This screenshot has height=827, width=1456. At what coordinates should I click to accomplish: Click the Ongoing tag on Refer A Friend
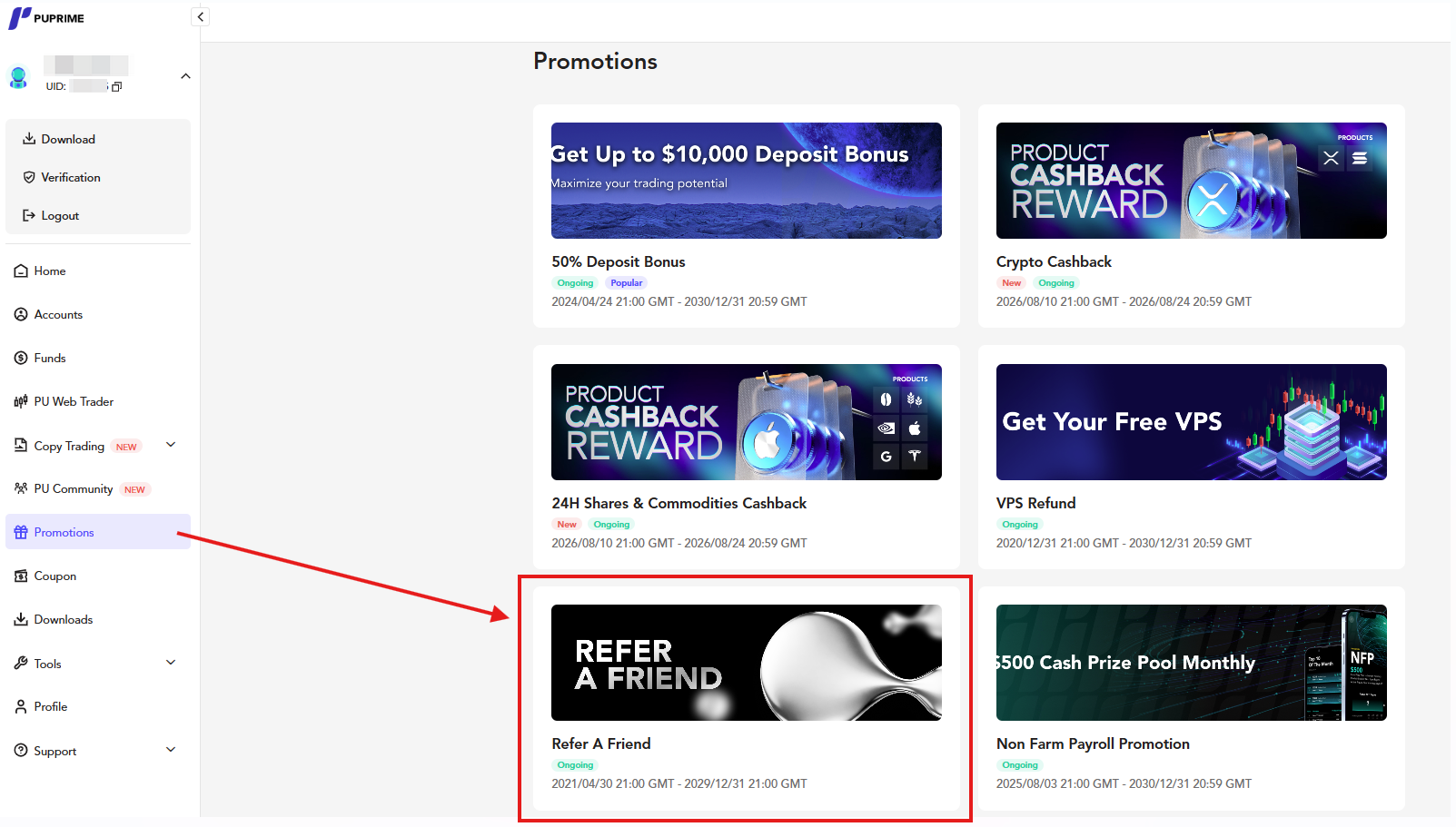click(575, 765)
